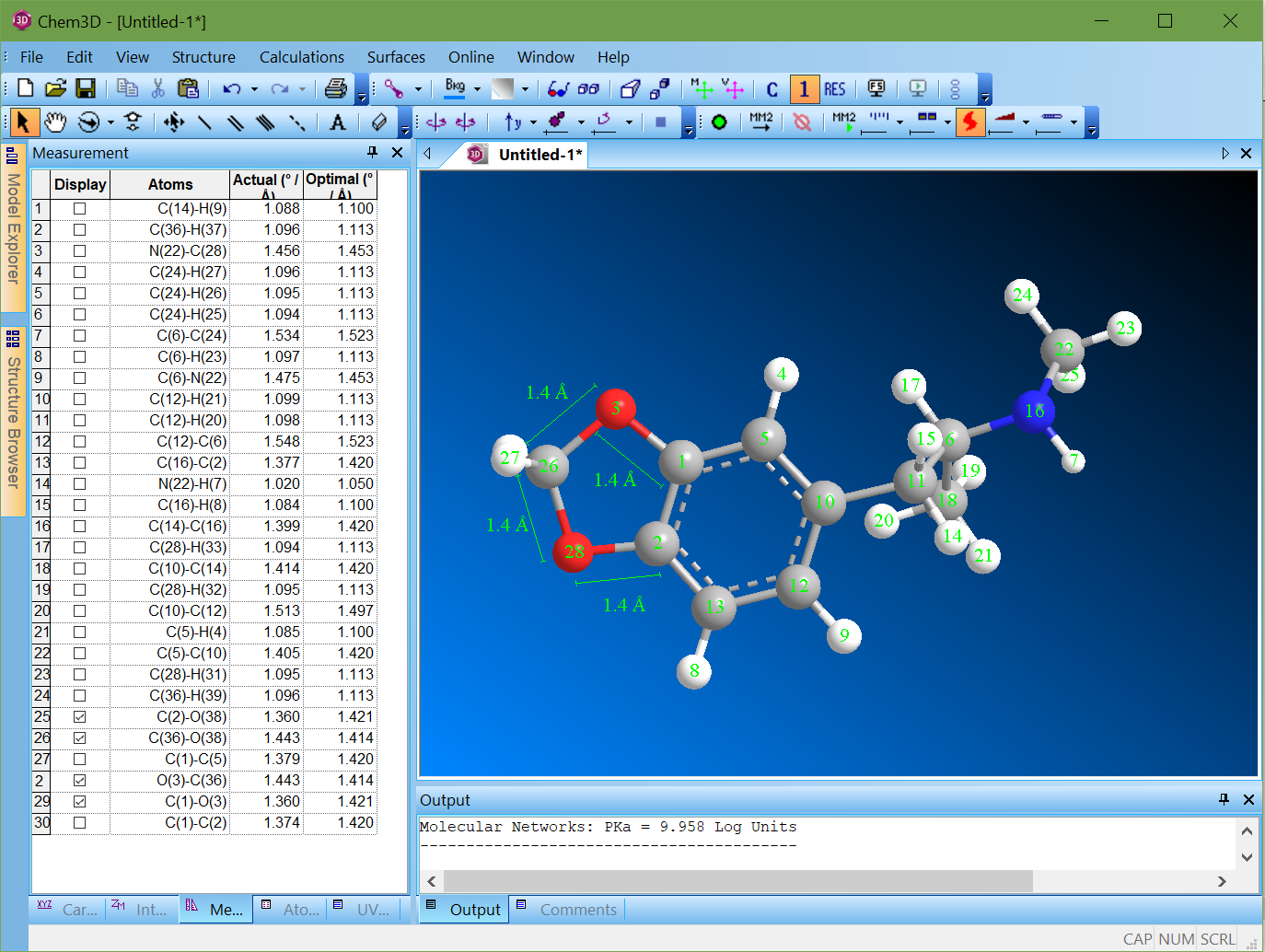
Task: Toggle the red spin/dynamics icon
Action: point(969,122)
